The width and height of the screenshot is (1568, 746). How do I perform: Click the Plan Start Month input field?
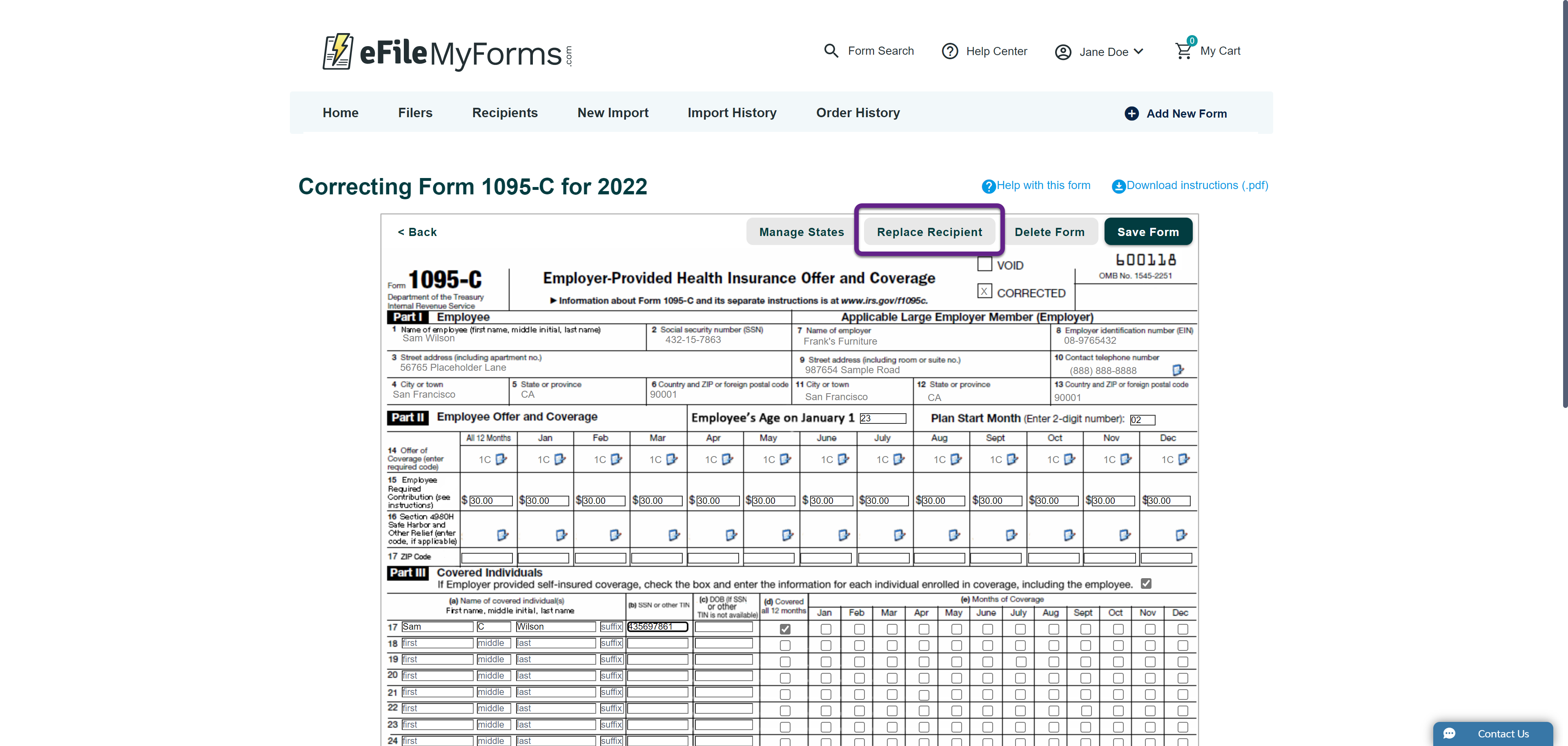click(1142, 420)
